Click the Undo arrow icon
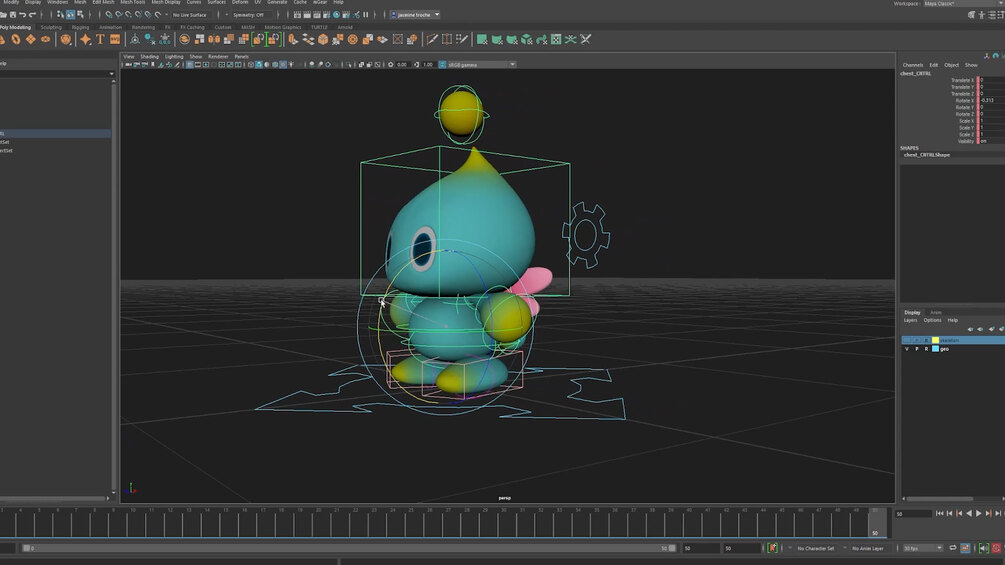This screenshot has height=565, width=1005. 22,15
